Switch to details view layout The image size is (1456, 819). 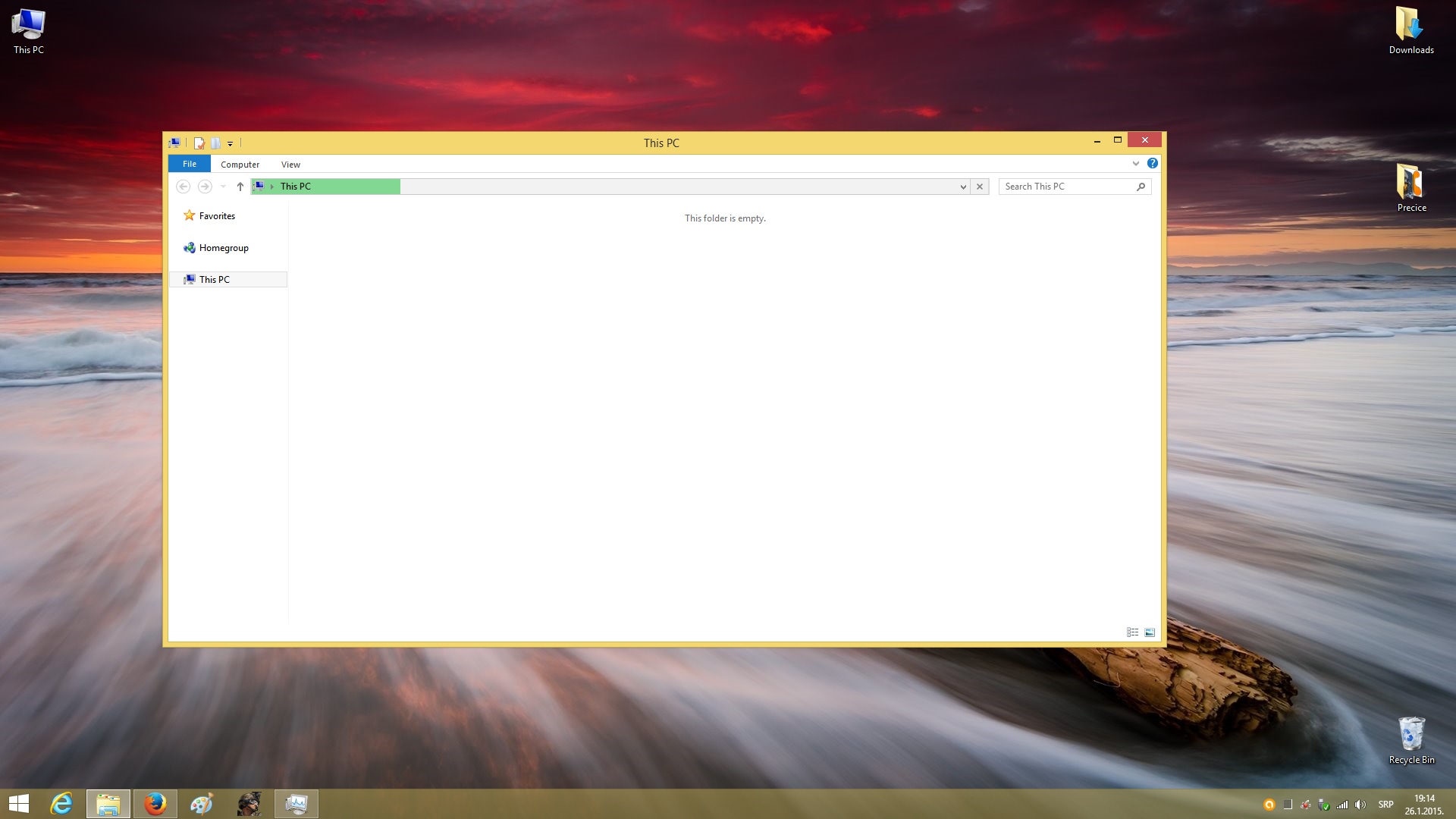[x=1132, y=632]
